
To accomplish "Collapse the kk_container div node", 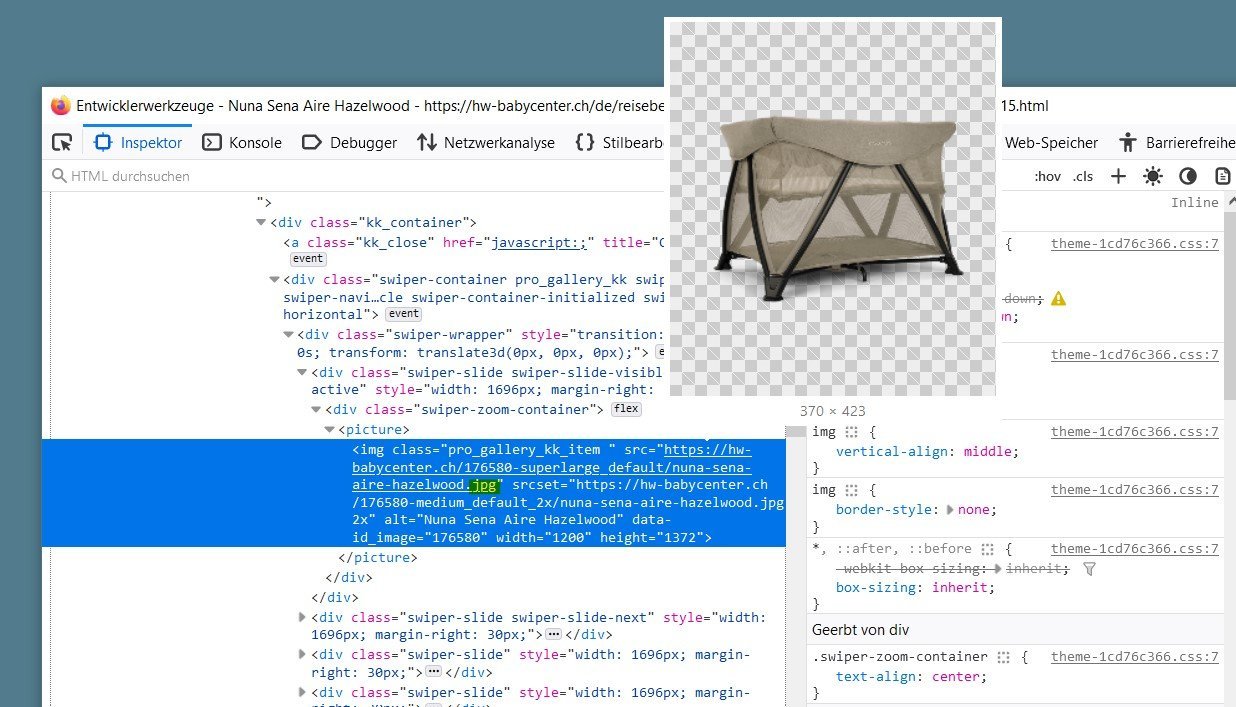I will [261, 223].
